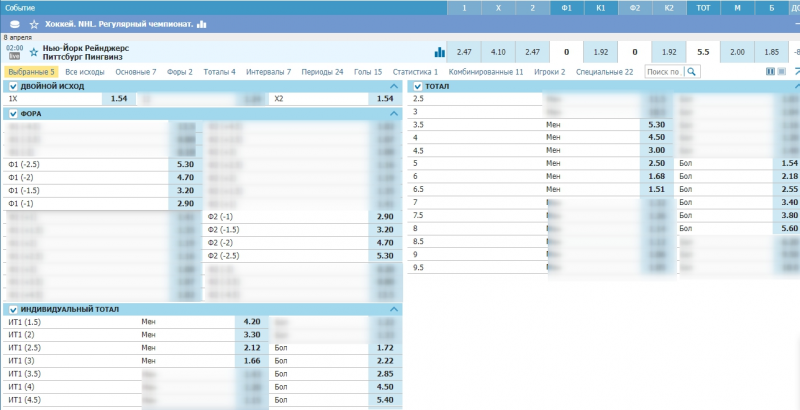
Task: Toggle the Фора market checkbox
Action: [x=13, y=114]
